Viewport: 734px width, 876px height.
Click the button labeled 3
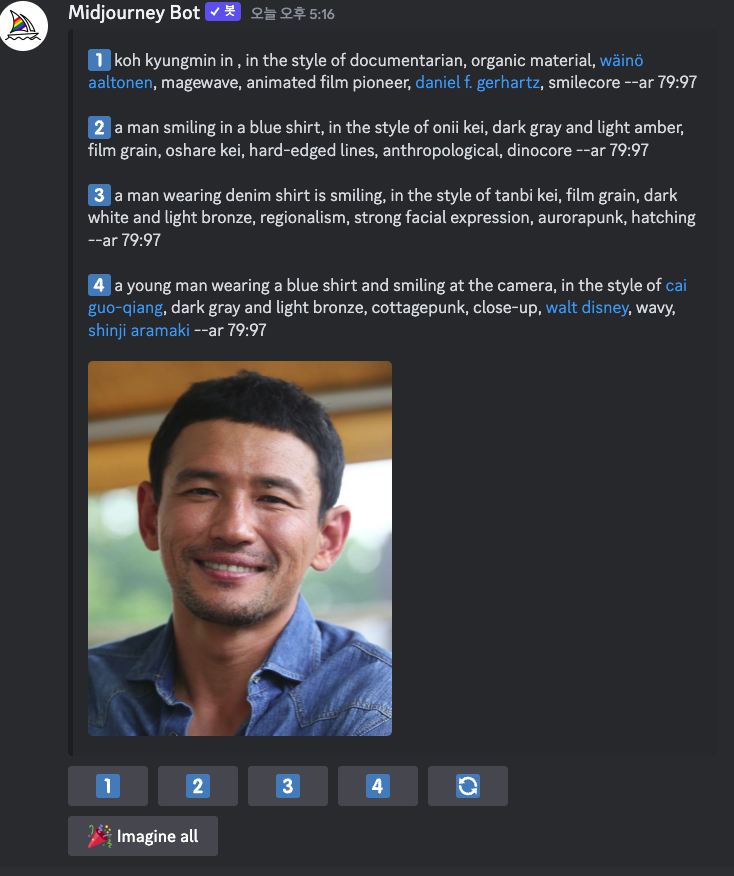pos(288,786)
